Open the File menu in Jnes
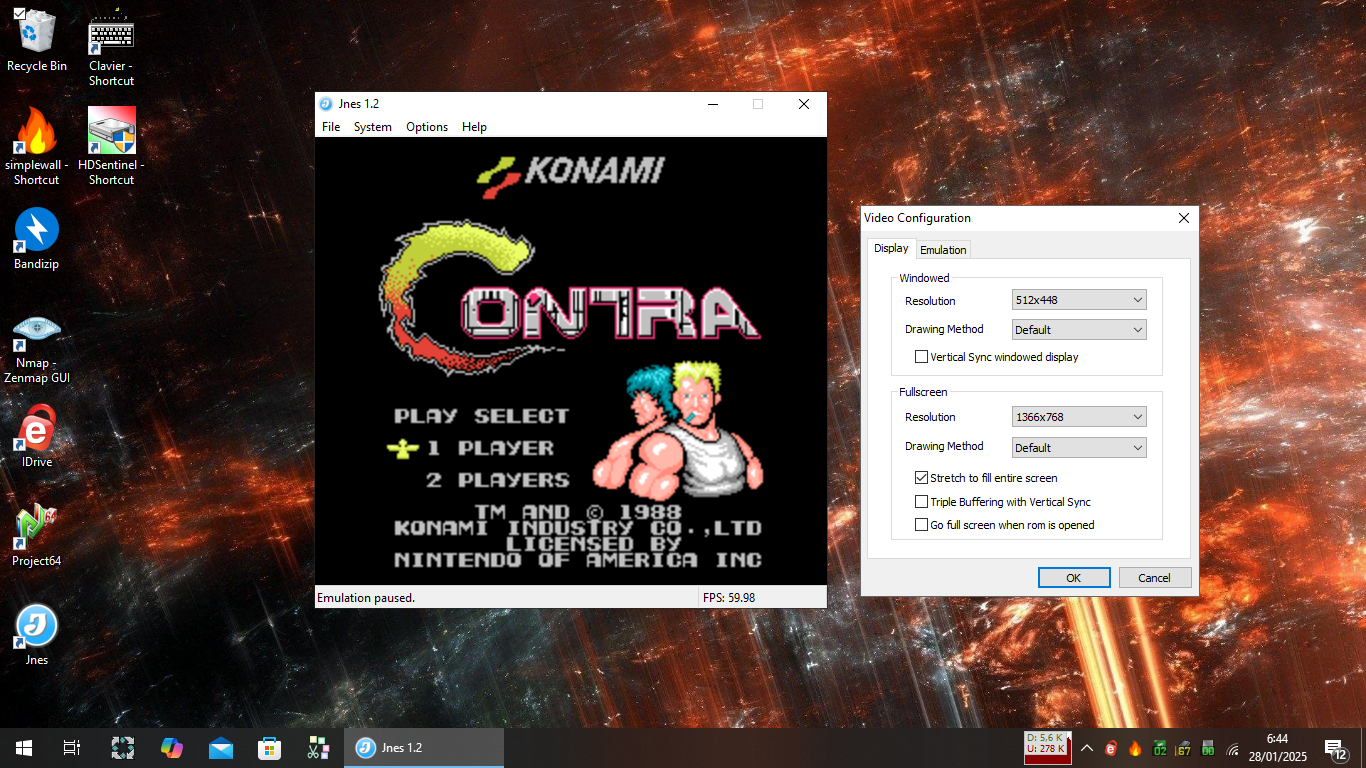Image resolution: width=1366 pixels, height=768 pixels. [x=331, y=127]
